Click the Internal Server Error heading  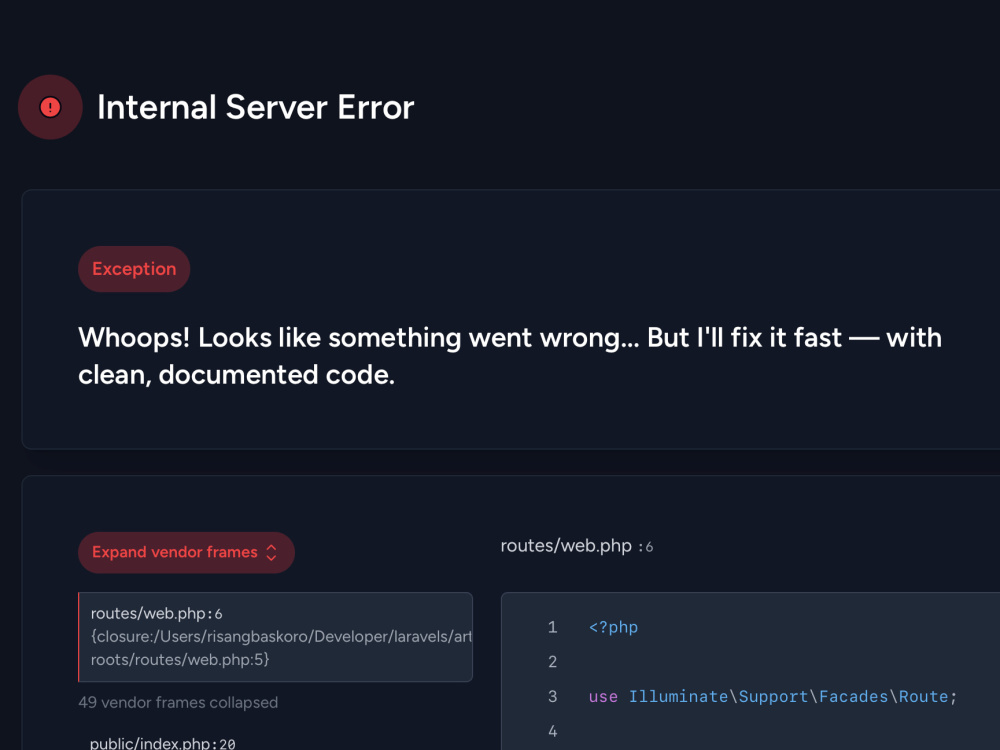(x=256, y=107)
